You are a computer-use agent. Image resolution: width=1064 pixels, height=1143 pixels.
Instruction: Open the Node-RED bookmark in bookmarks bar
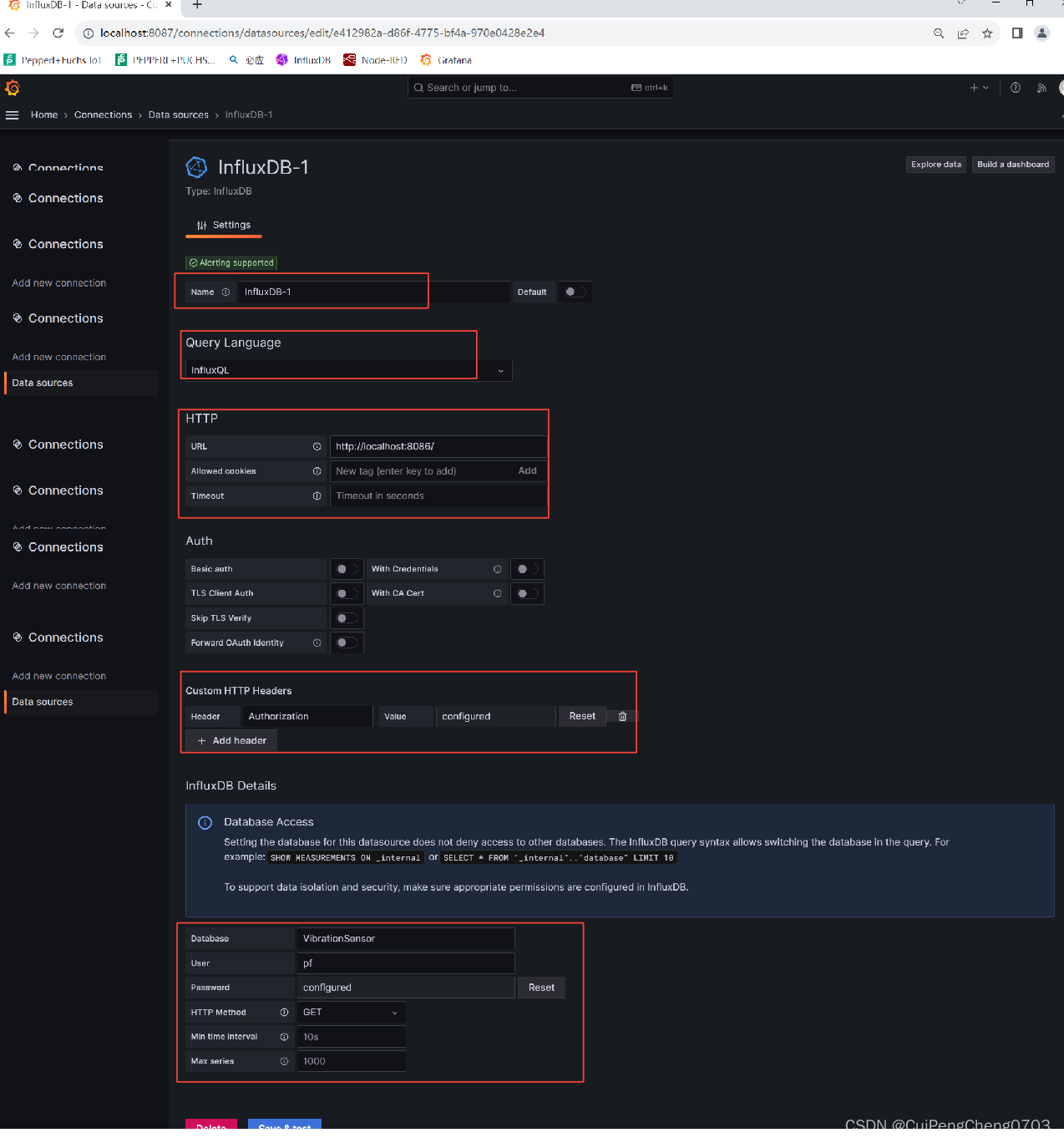pos(374,59)
